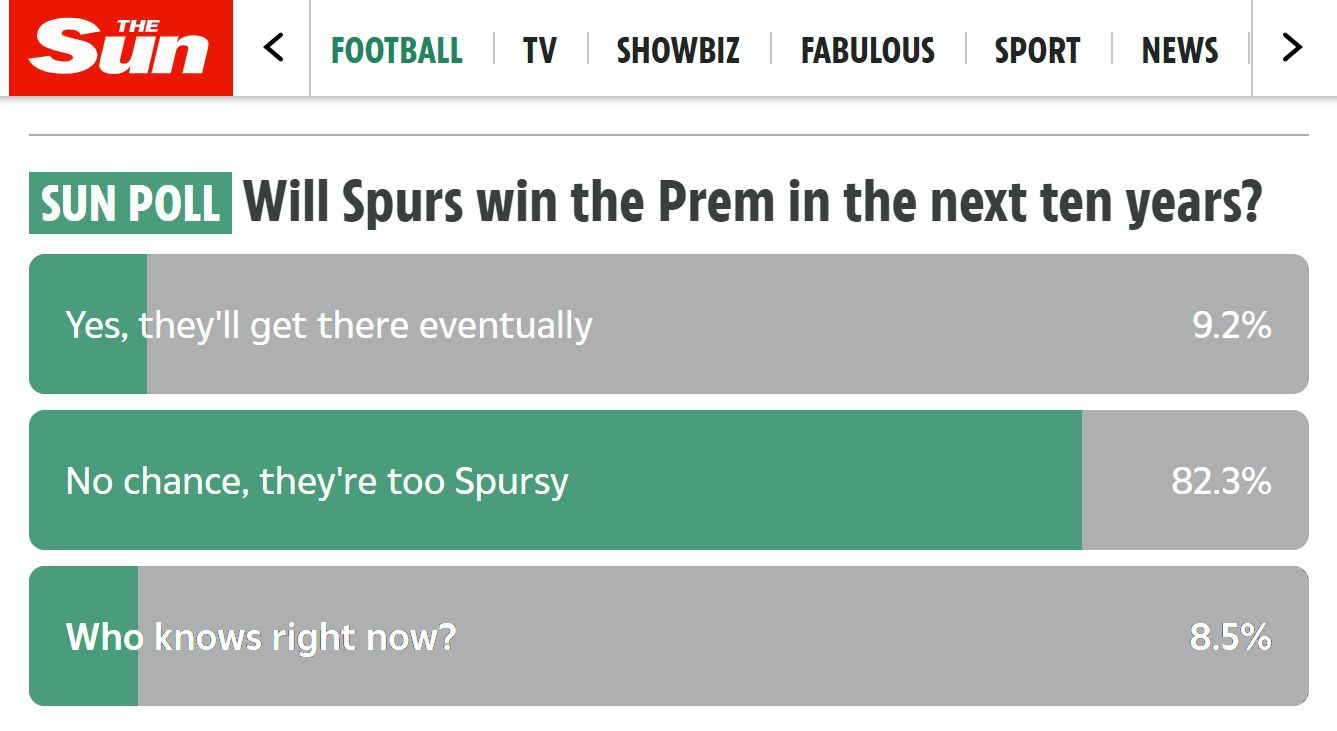Click the 82.3% result percentage
Viewport: 1337px width, 731px height.
(x=1221, y=481)
